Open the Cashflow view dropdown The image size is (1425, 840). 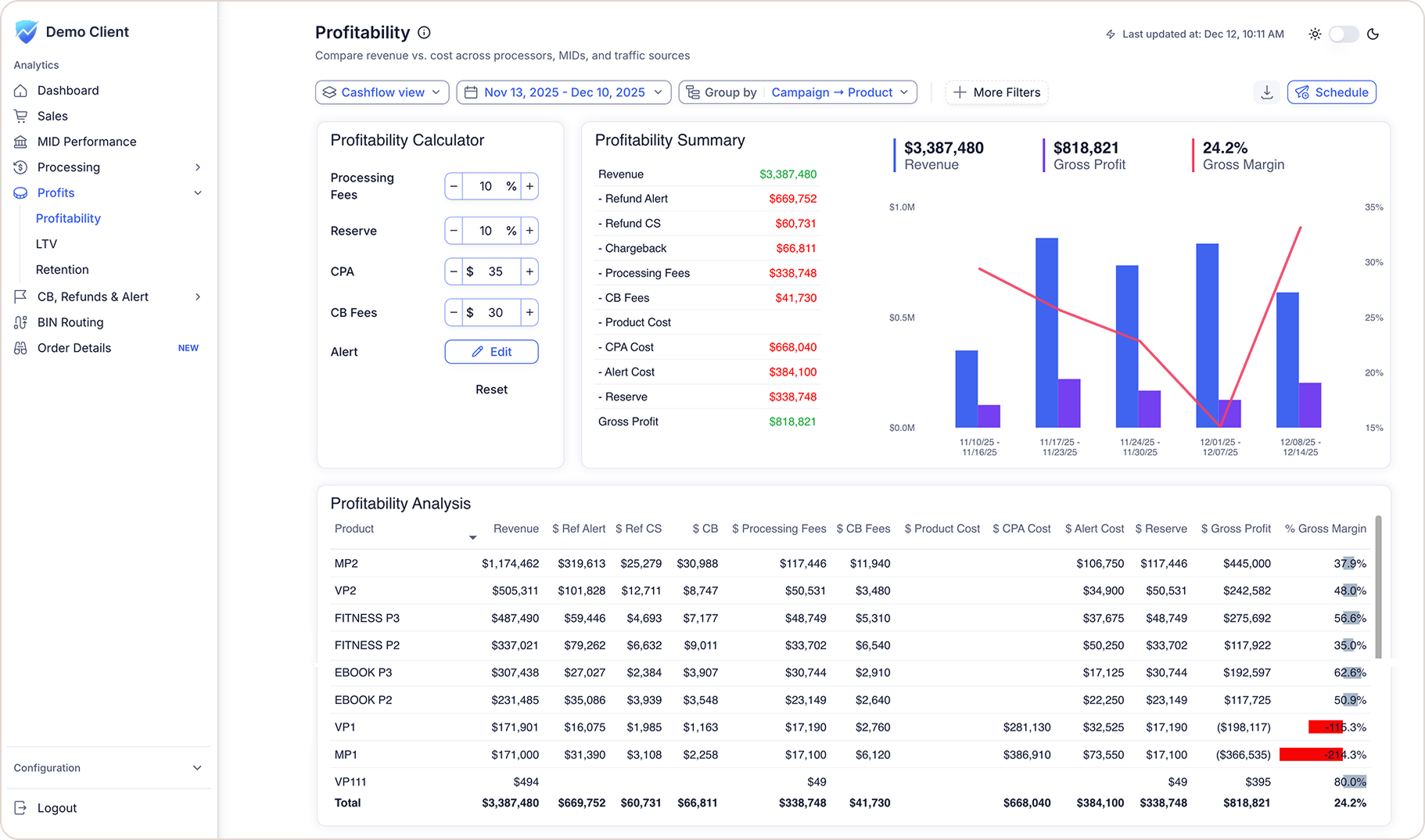[382, 92]
